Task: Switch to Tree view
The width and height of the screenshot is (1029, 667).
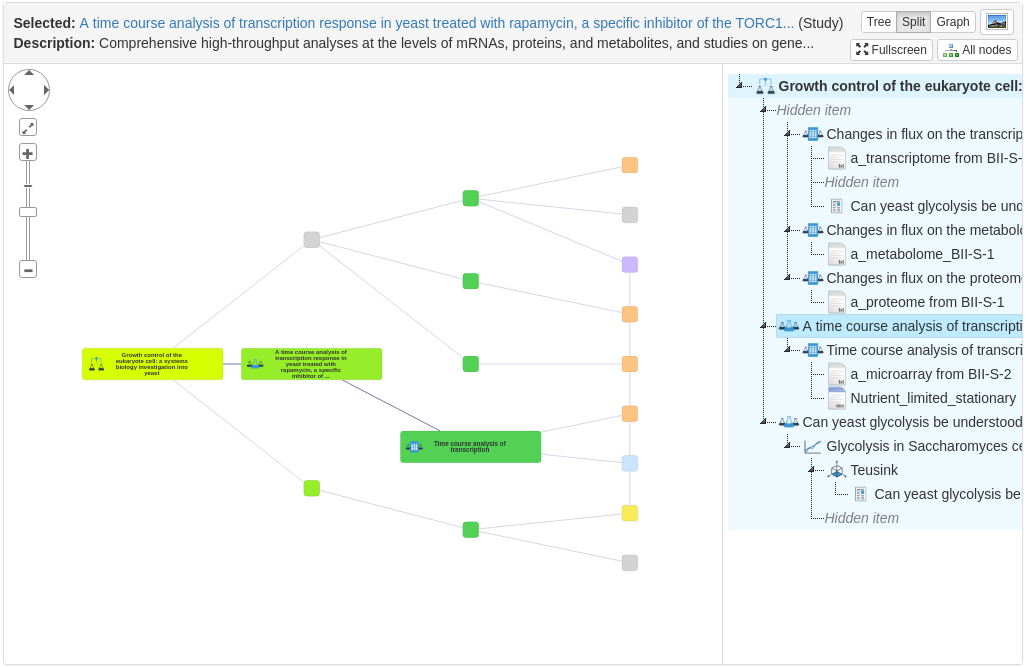Action: tap(878, 22)
